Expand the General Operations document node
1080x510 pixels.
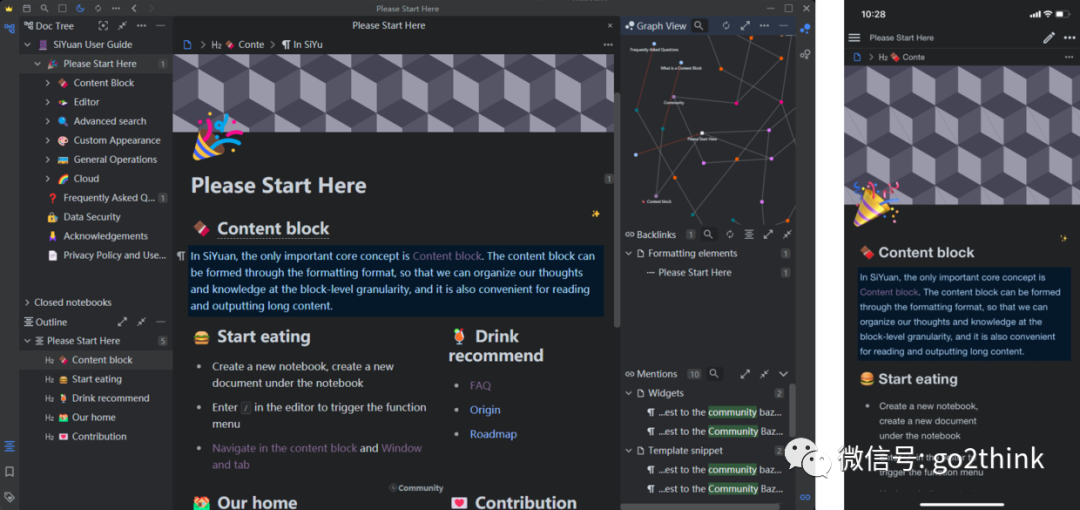coord(48,159)
